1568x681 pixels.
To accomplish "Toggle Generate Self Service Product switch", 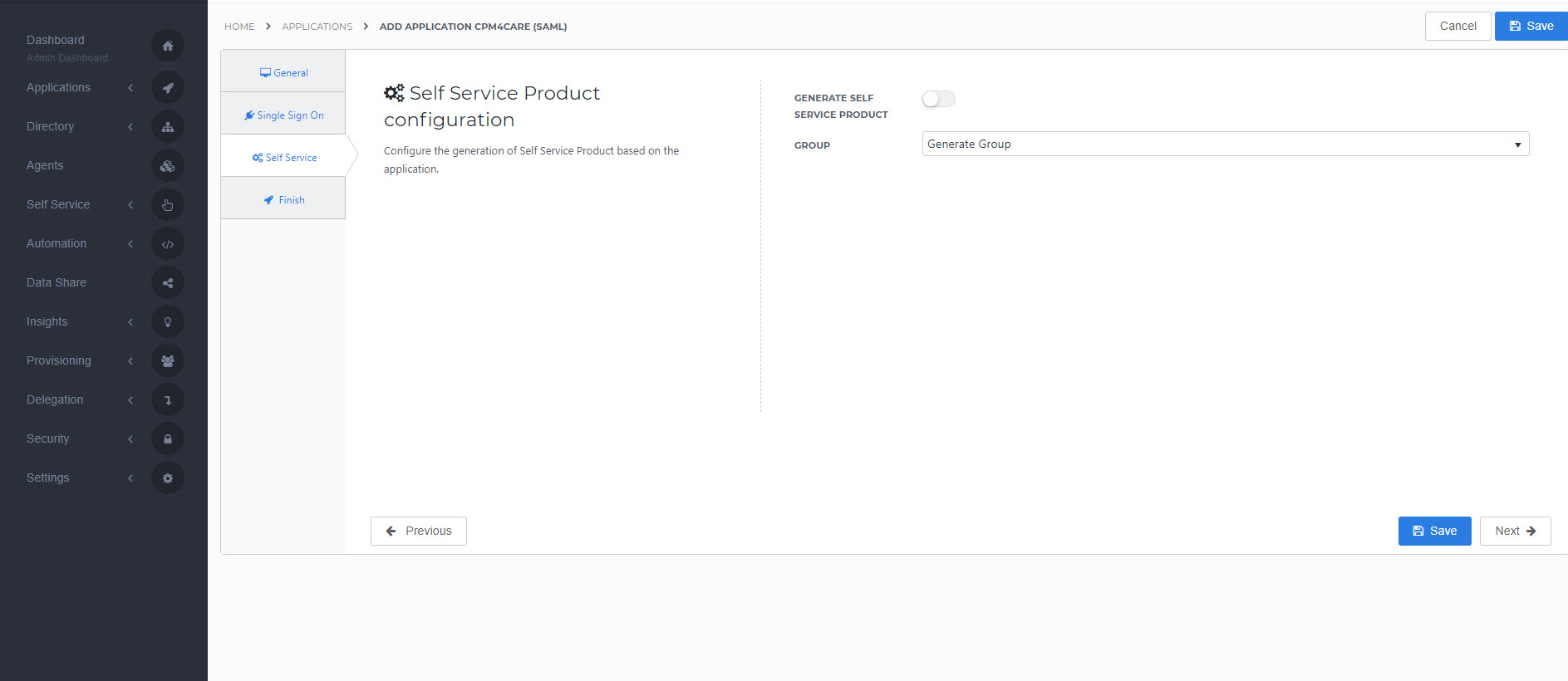I will (x=939, y=99).
